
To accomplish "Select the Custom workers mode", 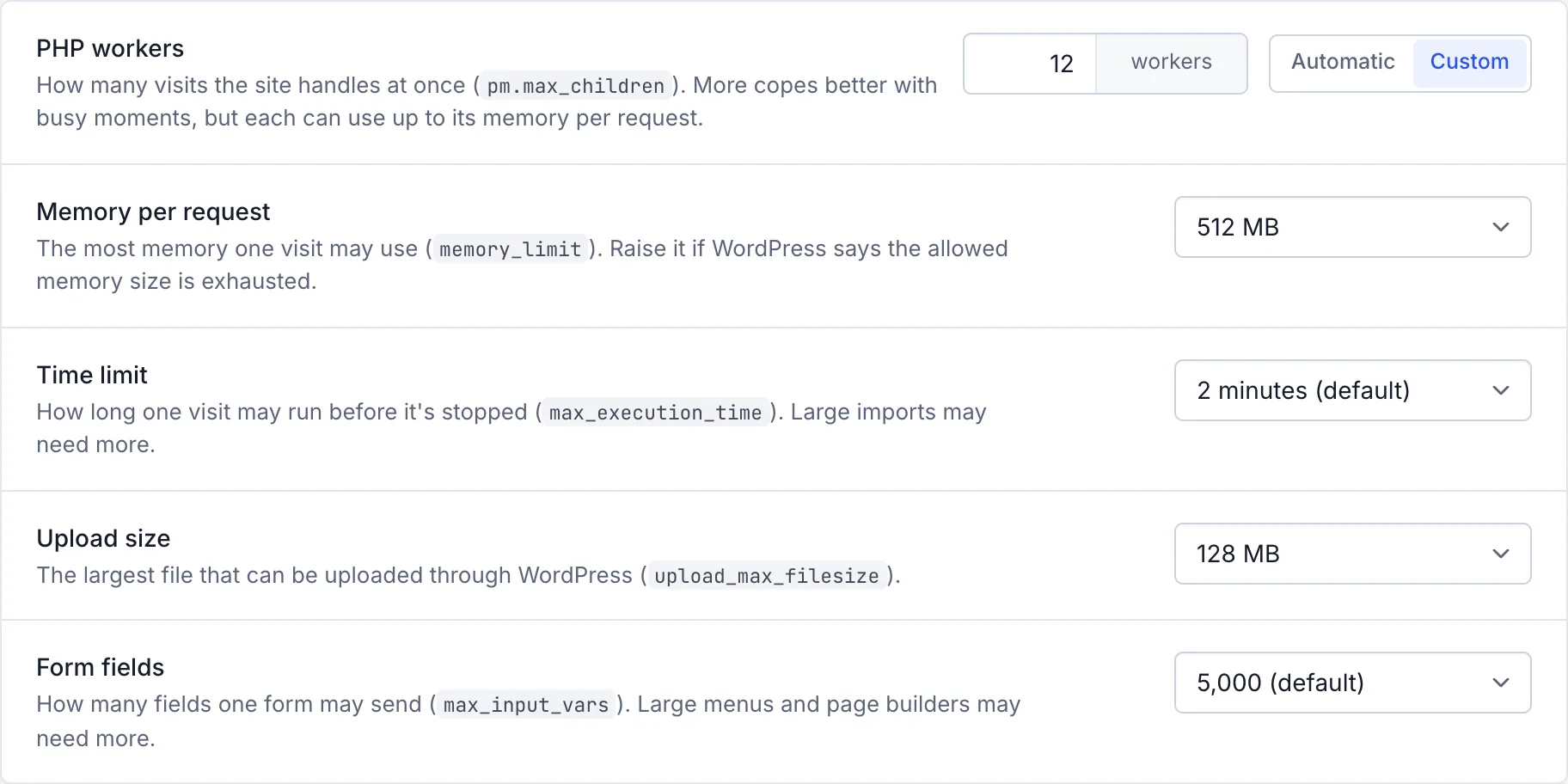I will [1469, 63].
